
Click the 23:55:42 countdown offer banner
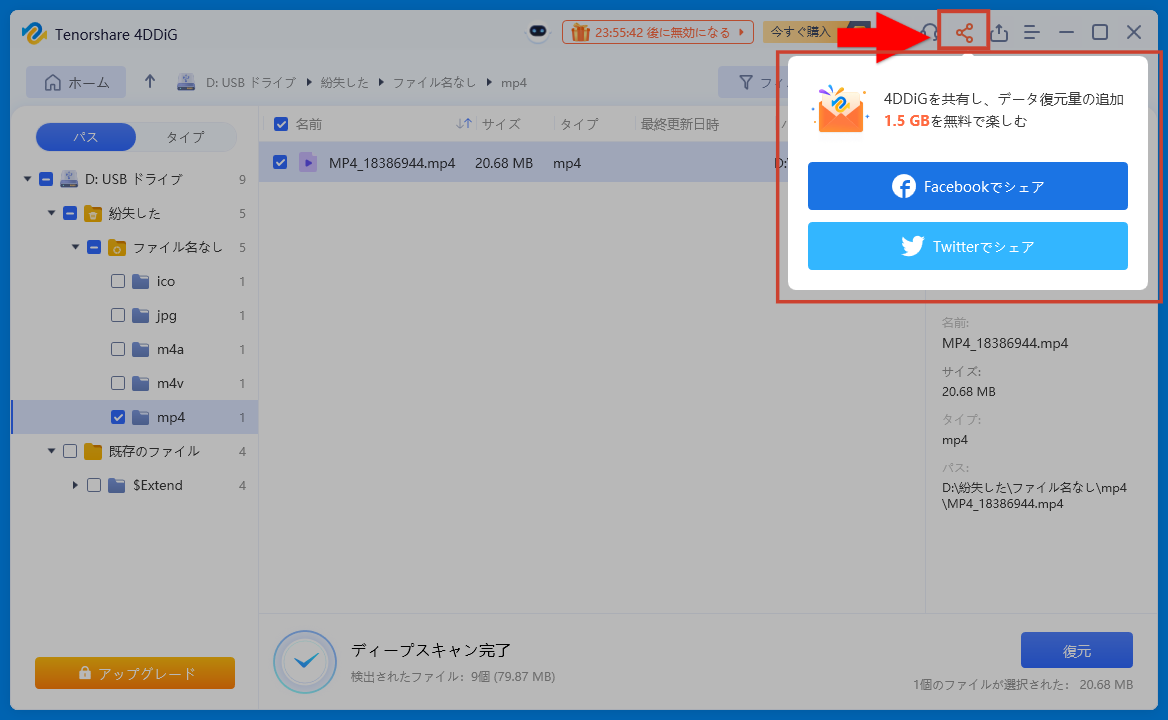point(658,32)
